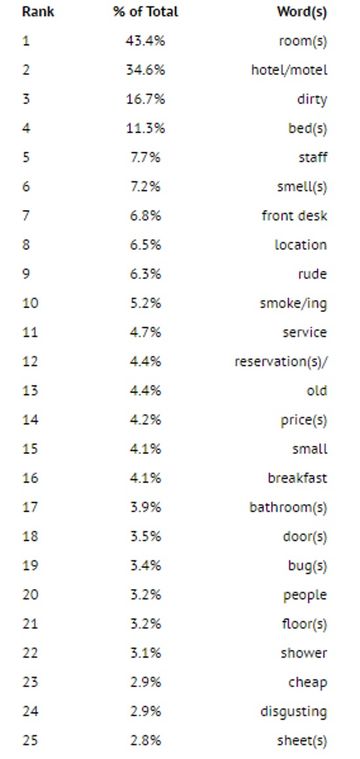Click the Rank column header

pos(38,12)
